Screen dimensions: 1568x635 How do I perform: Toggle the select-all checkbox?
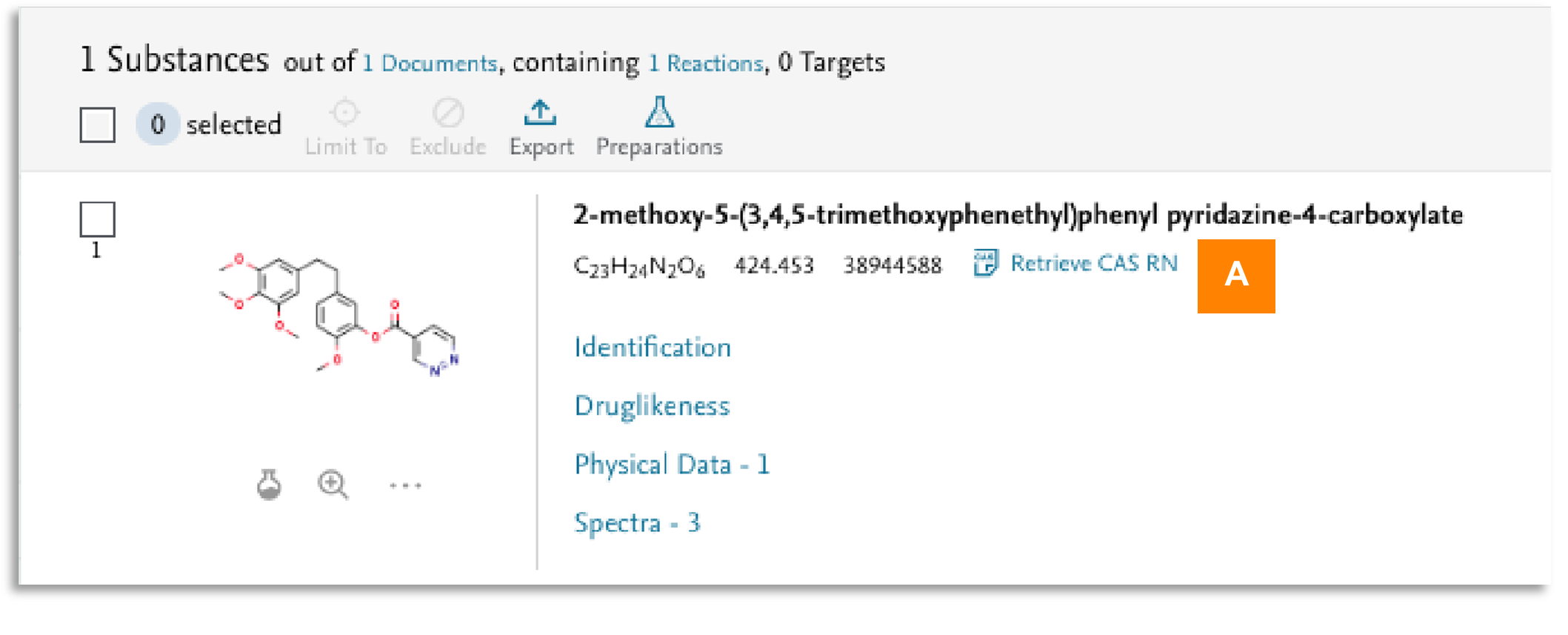(98, 124)
